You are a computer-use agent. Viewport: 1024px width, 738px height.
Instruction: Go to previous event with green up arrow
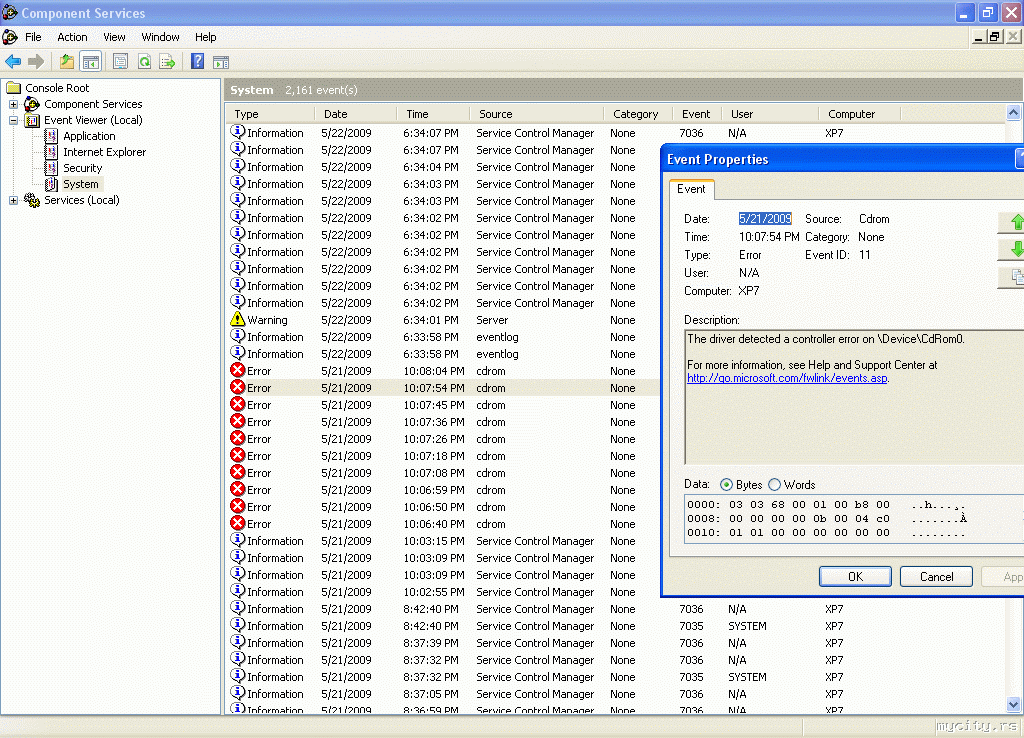pyautogui.click(x=1016, y=222)
